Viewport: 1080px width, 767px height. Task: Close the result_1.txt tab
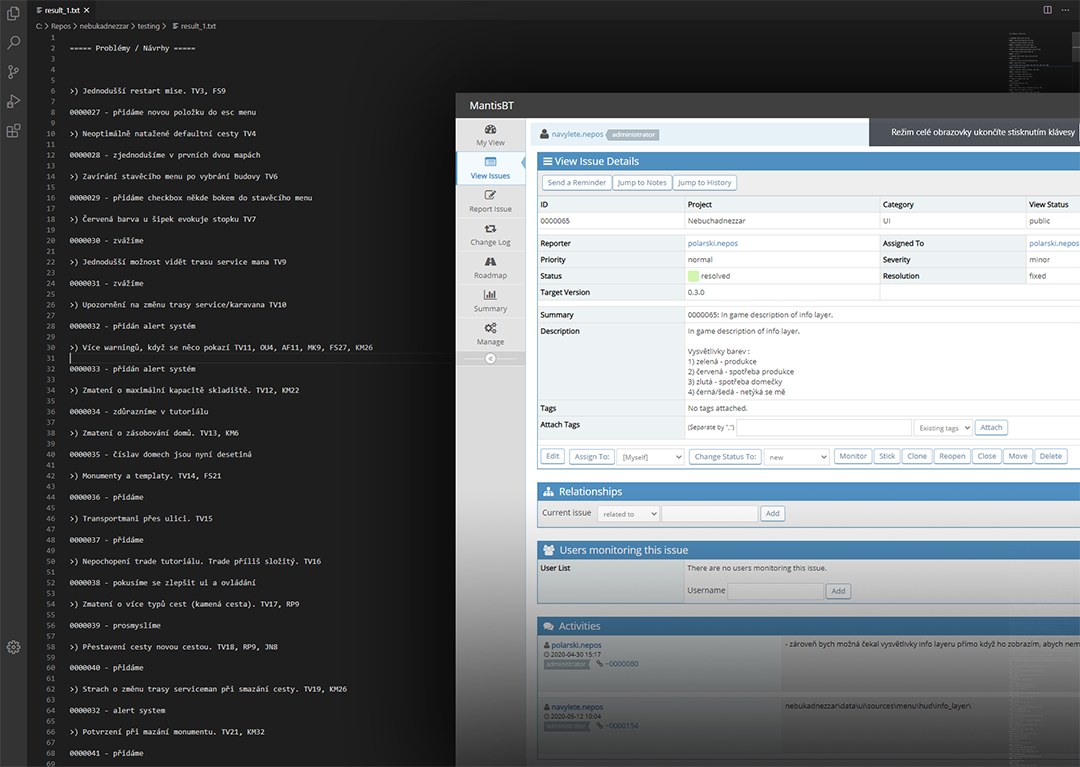[x=86, y=10]
